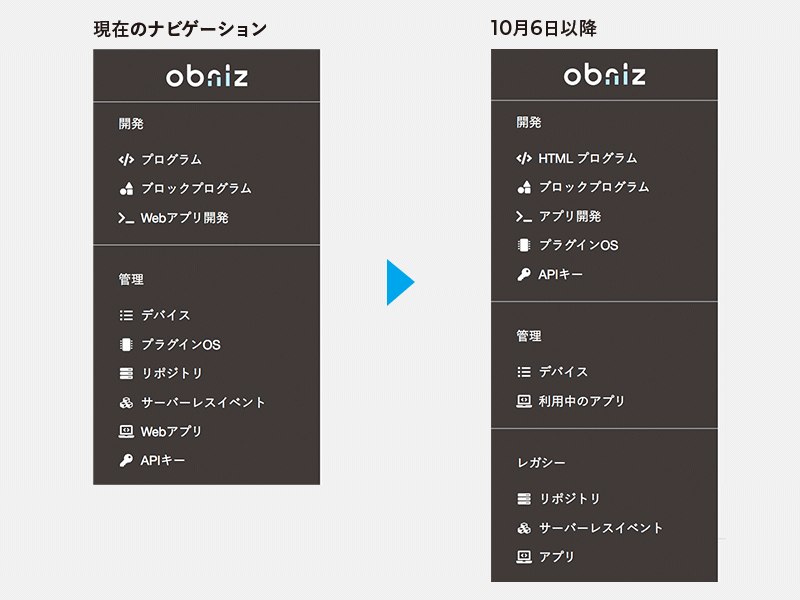The width and height of the screenshot is (800, 600).
Task: Click the code icon beside HTML プログラム
Action: [x=524, y=158]
